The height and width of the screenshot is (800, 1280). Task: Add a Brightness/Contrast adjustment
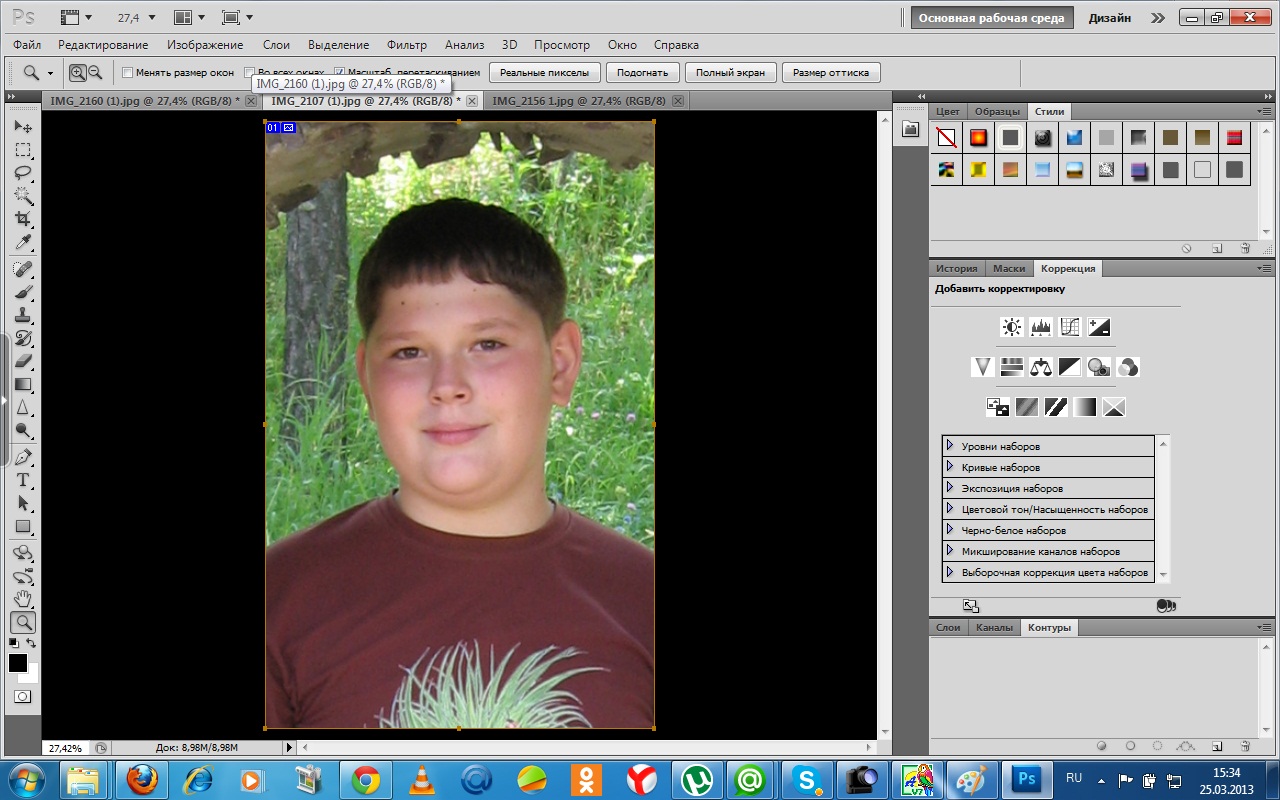[x=1012, y=327]
